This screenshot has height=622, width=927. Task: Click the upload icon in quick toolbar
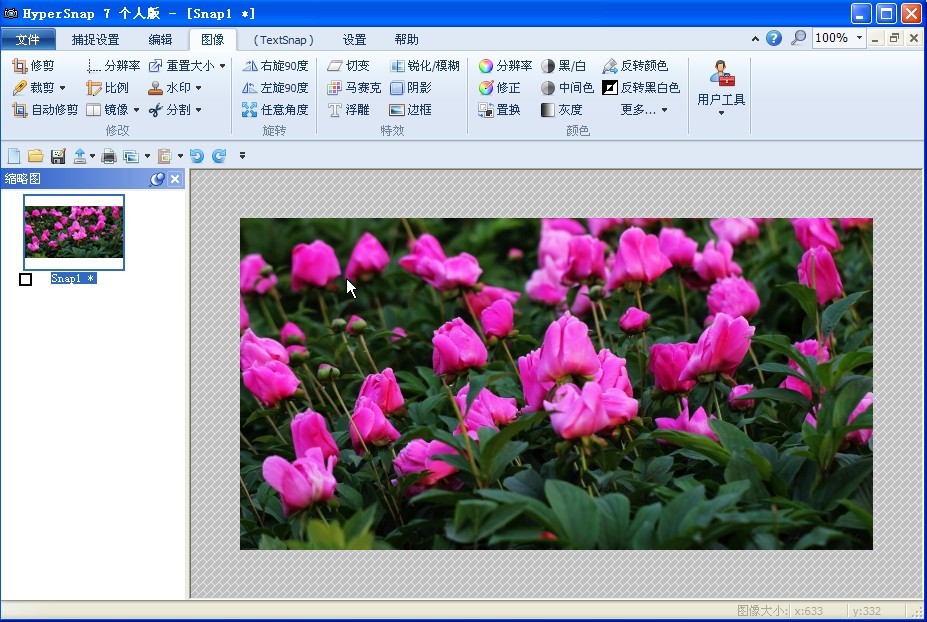coord(80,156)
